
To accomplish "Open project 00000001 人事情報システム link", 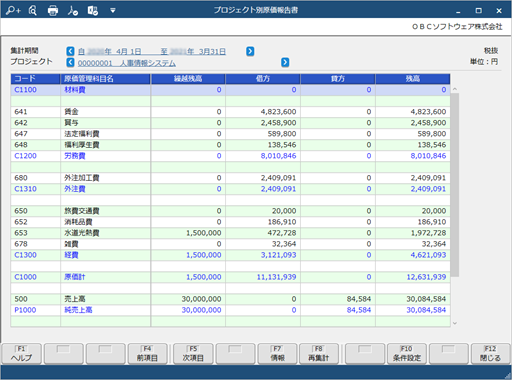I will pos(127,63).
